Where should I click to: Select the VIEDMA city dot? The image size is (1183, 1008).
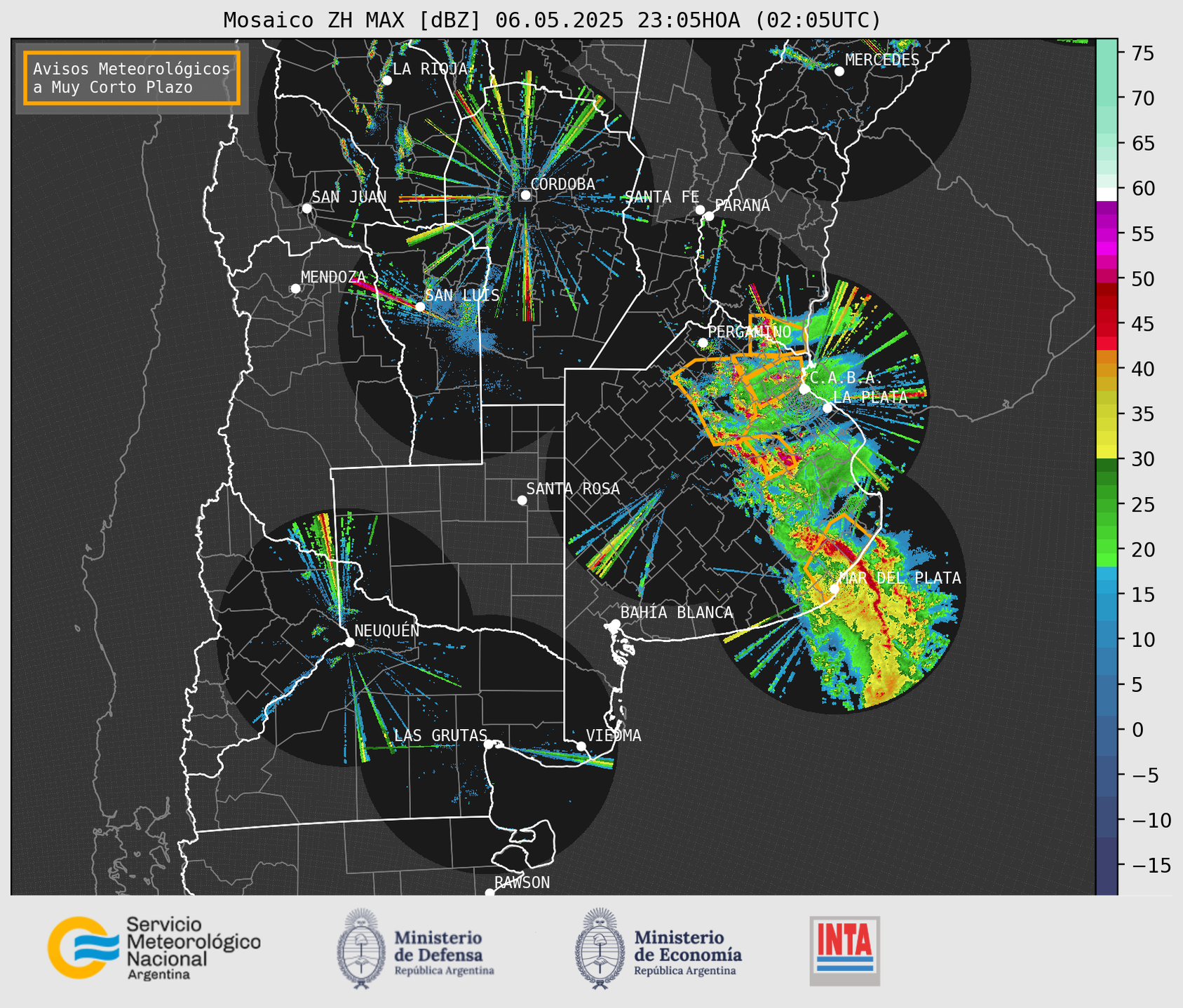click(581, 746)
